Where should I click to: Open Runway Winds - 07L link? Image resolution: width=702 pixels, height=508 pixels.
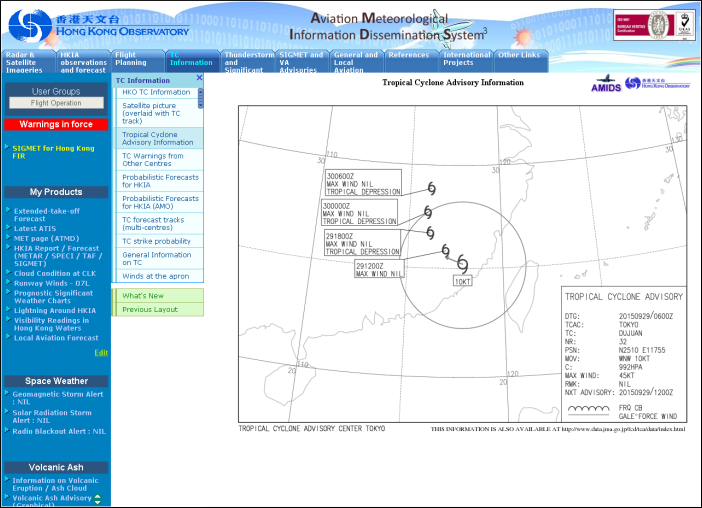tap(51, 283)
